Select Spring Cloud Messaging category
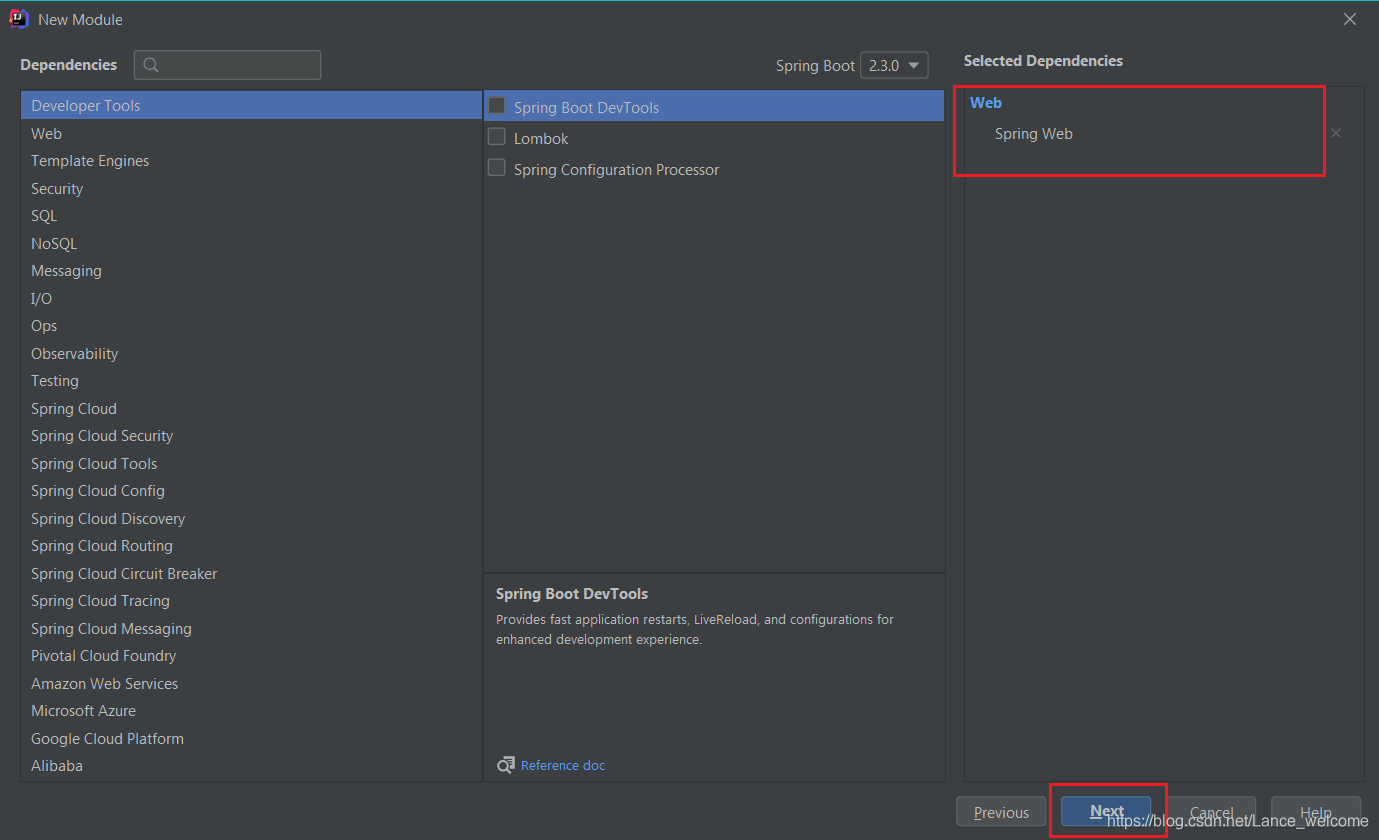Viewport: 1379px width, 840px height. 251,628
